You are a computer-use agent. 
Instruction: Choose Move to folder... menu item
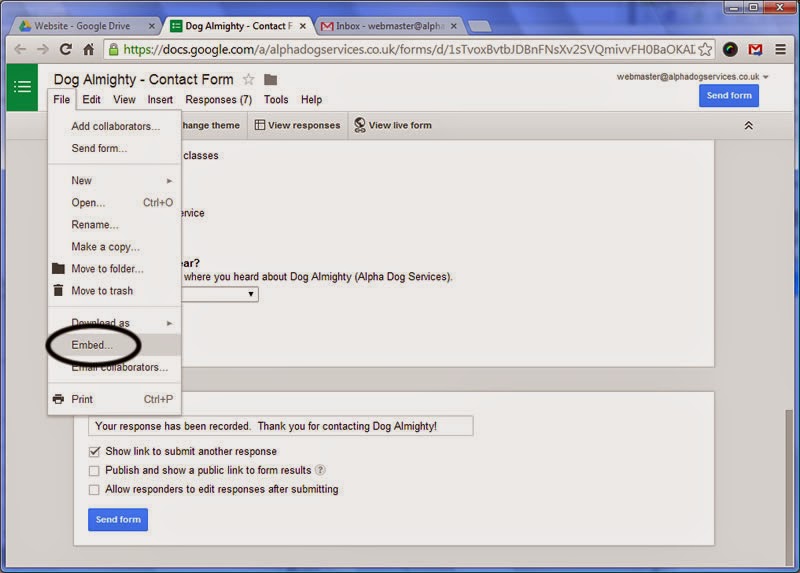pos(114,268)
